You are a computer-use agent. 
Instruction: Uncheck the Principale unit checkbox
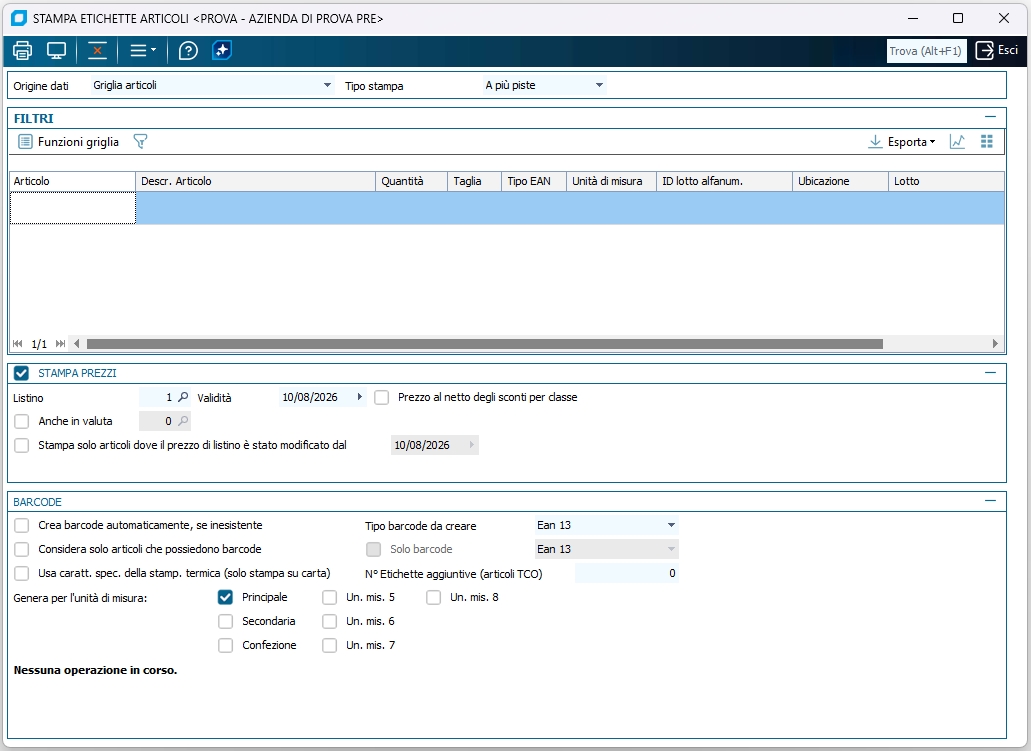coord(226,598)
